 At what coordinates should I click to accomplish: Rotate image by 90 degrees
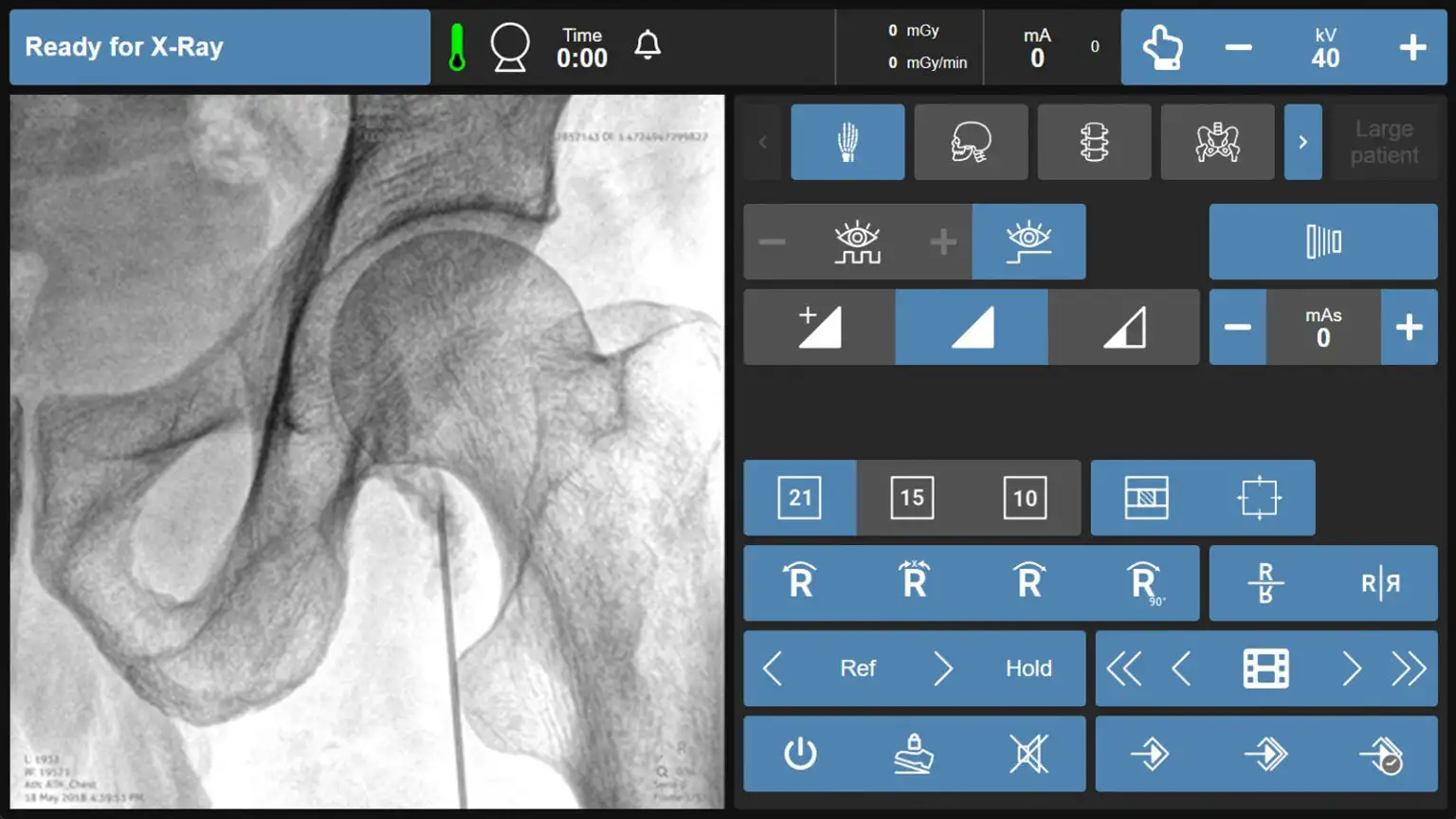[x=1144, y=583]
